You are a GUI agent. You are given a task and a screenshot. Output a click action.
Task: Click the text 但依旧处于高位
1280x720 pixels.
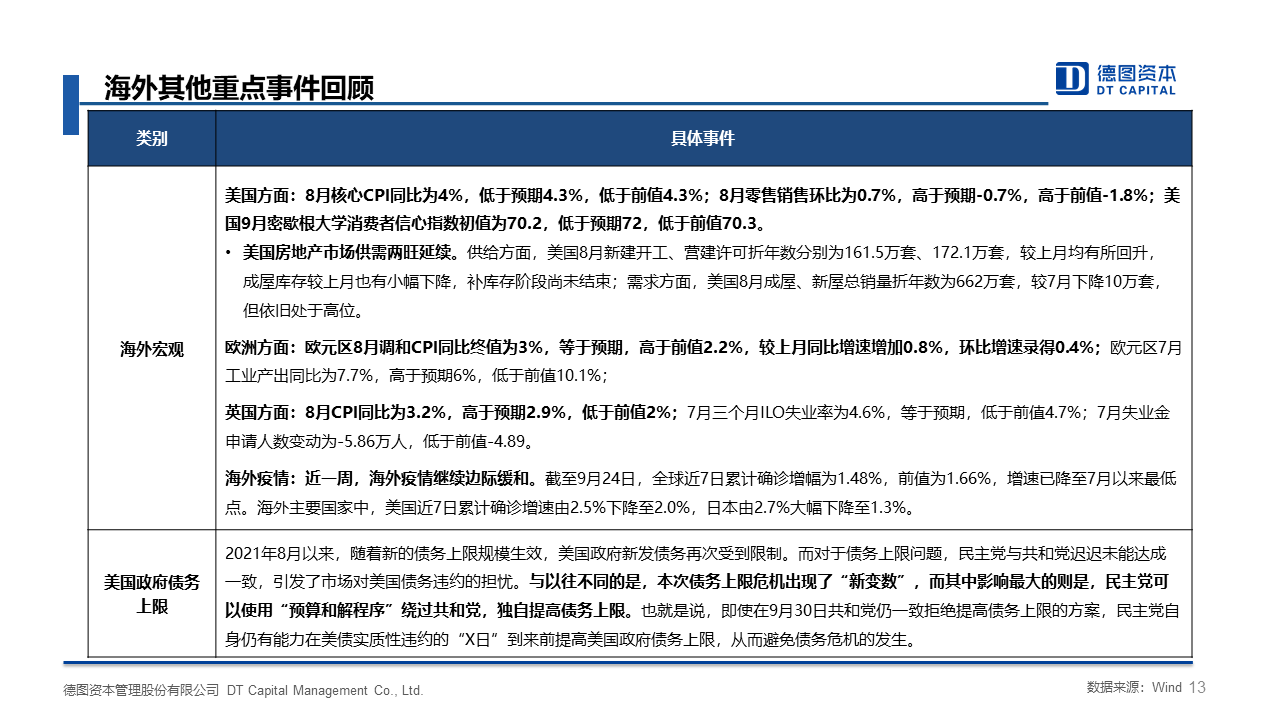[299, 310]
